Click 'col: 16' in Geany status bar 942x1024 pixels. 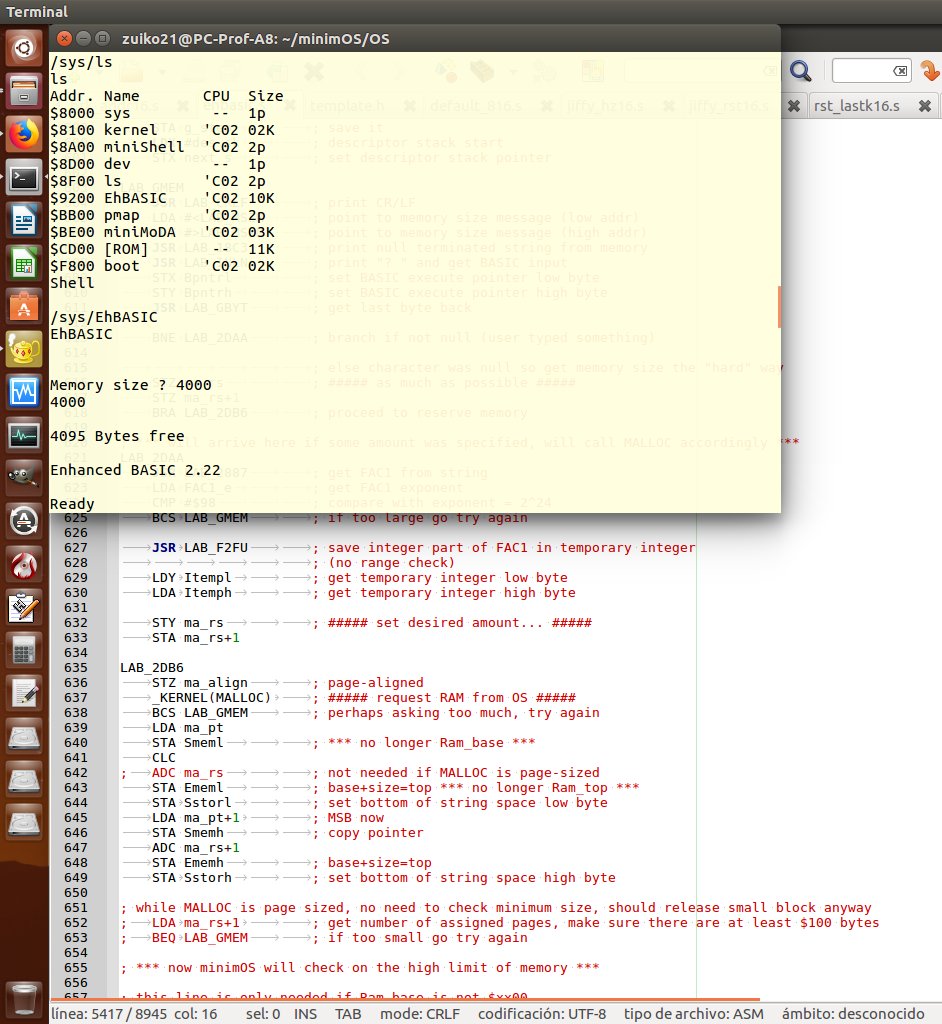pyautogui.click(x=195, y=1014)
